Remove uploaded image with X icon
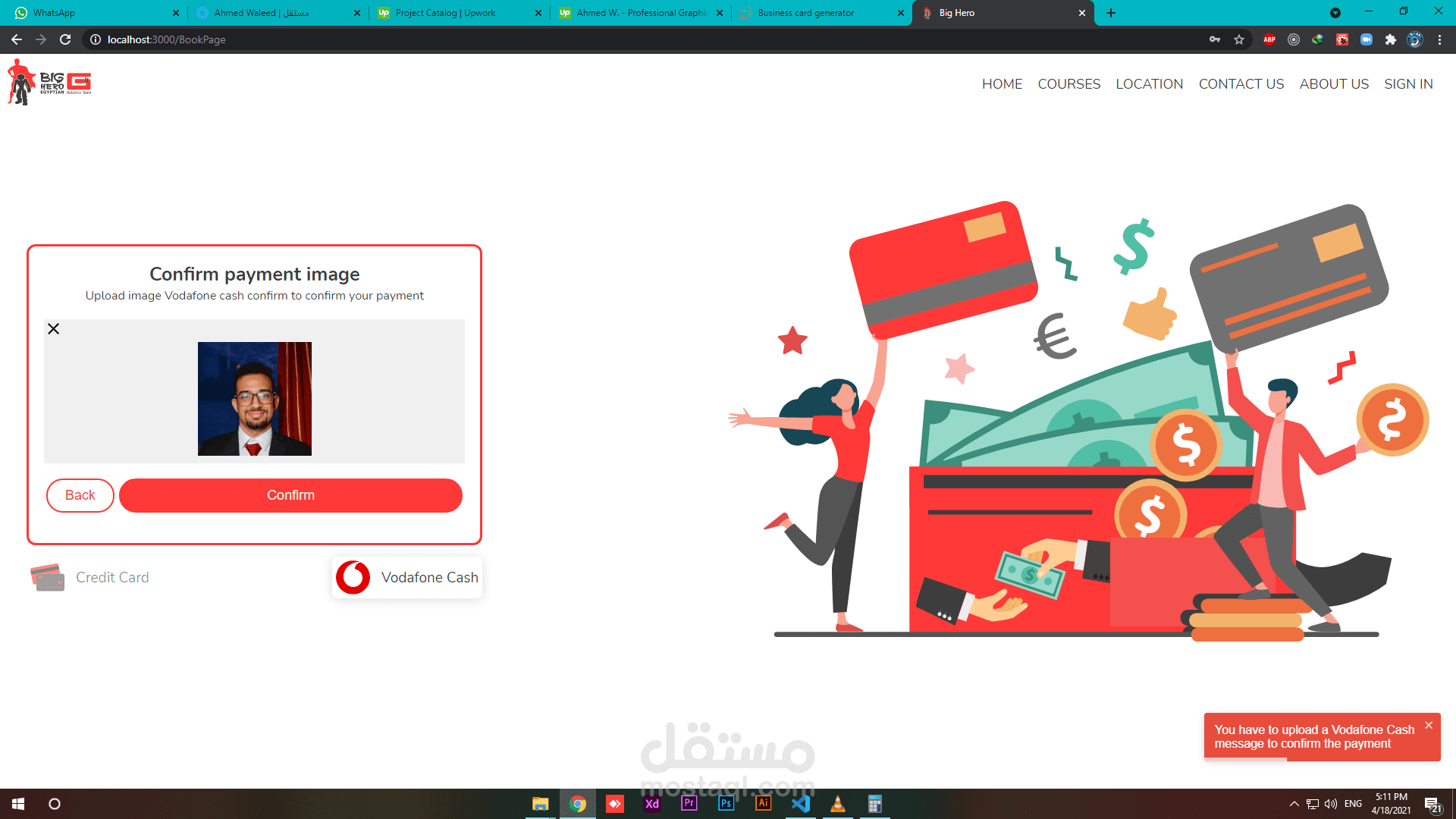 (x=53, y=328)
